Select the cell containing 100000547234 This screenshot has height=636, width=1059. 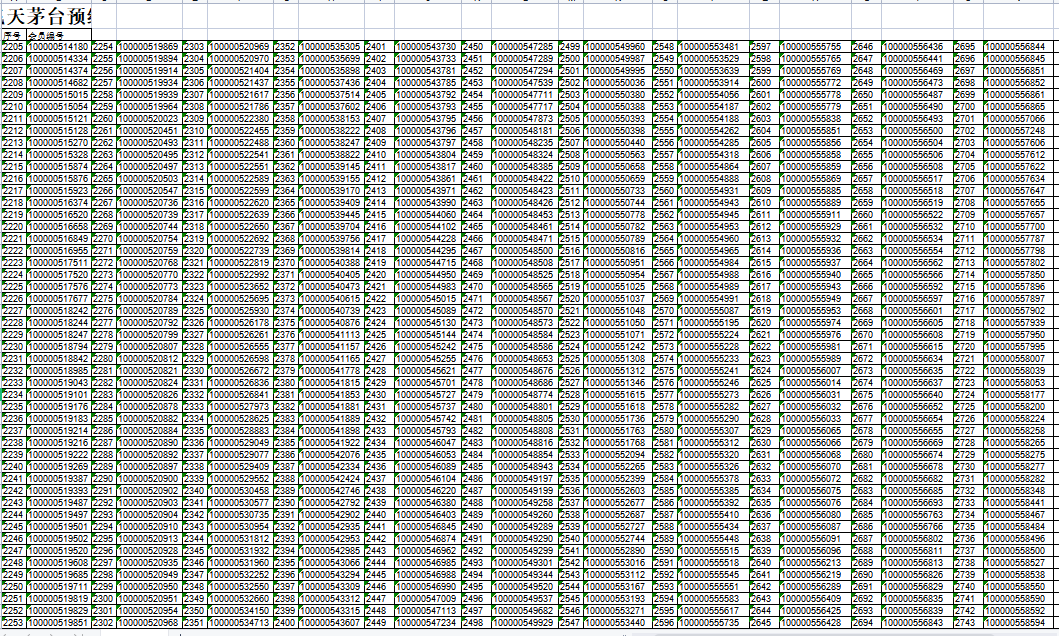[x=428, y=622]
